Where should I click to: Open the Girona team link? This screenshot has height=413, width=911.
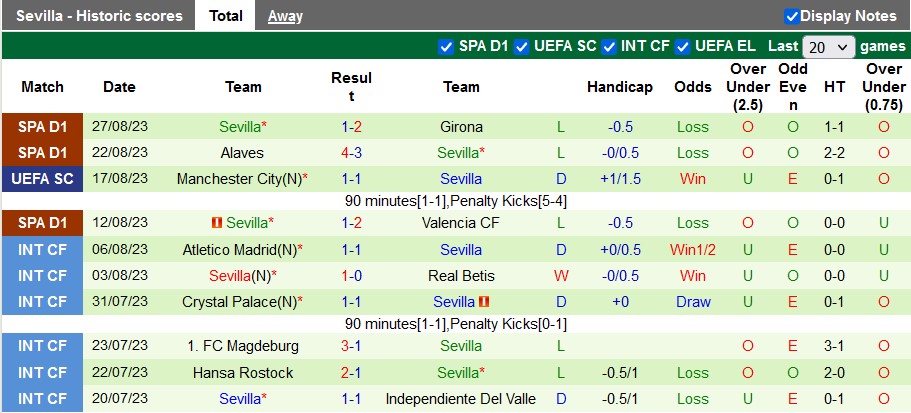(461, 127)
